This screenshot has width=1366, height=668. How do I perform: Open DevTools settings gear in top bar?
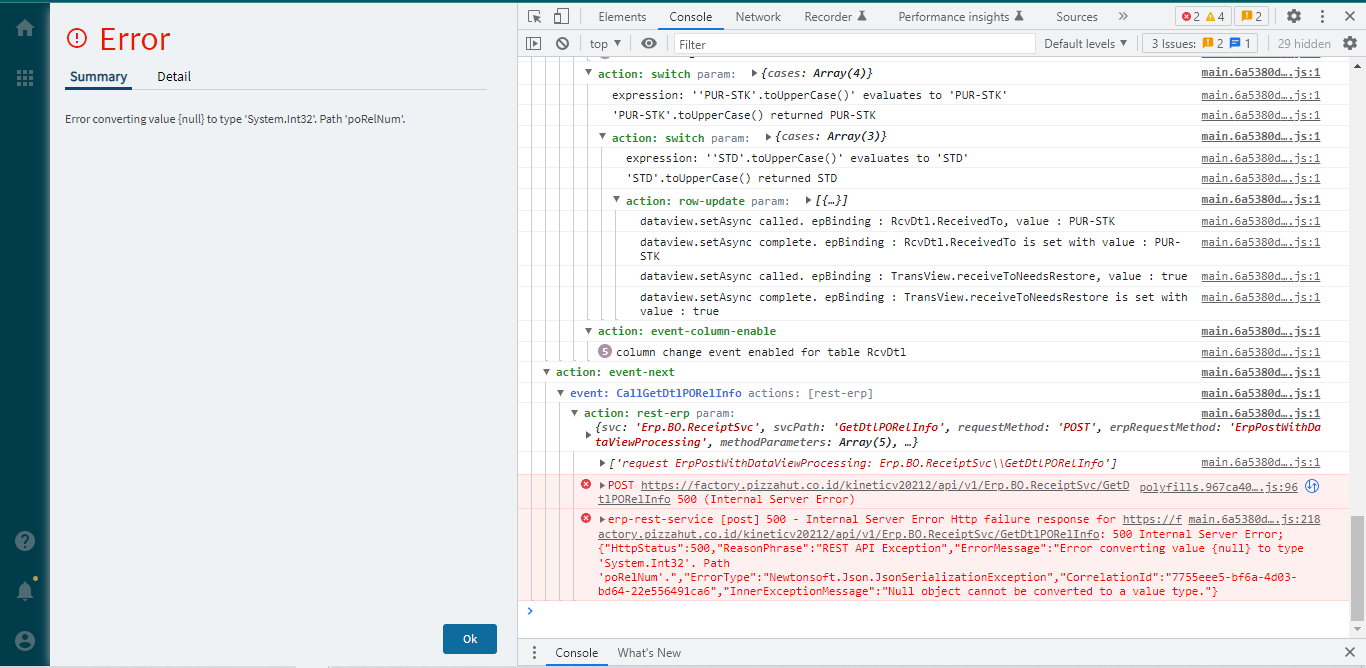pos(1294,16)
